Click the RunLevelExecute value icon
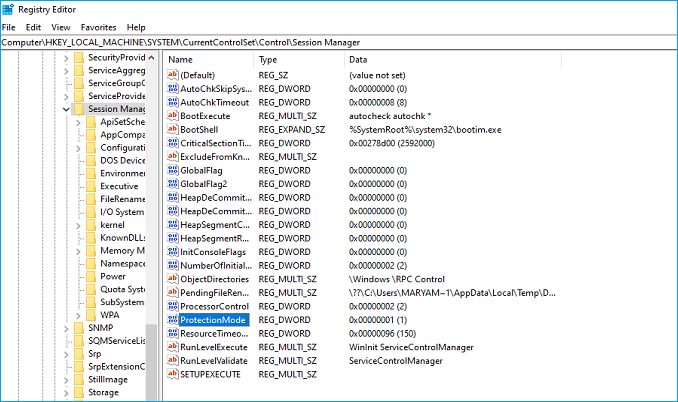The image size is (678, 402). click(x=173, y=347)
